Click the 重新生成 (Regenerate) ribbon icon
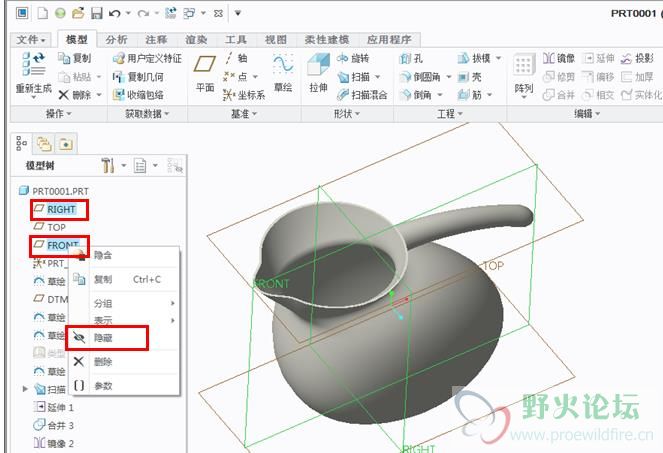Image resolution: width=663 pixels, height=453 pixels. click(33, 75)
